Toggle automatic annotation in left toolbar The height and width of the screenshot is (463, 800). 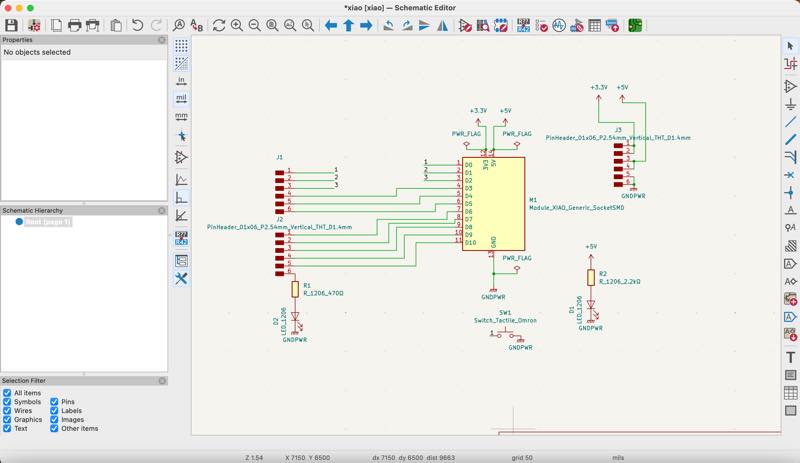click(181, 238)
